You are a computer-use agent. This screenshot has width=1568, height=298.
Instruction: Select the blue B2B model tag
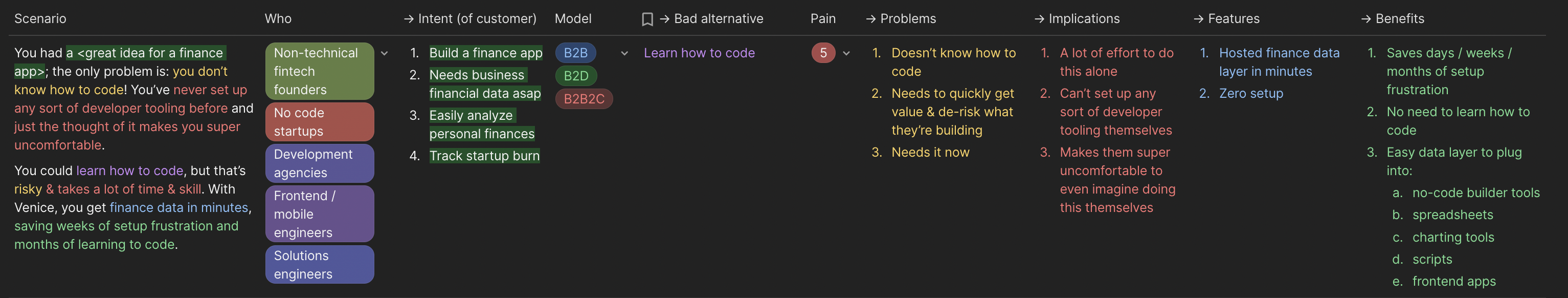click(575, 53)
